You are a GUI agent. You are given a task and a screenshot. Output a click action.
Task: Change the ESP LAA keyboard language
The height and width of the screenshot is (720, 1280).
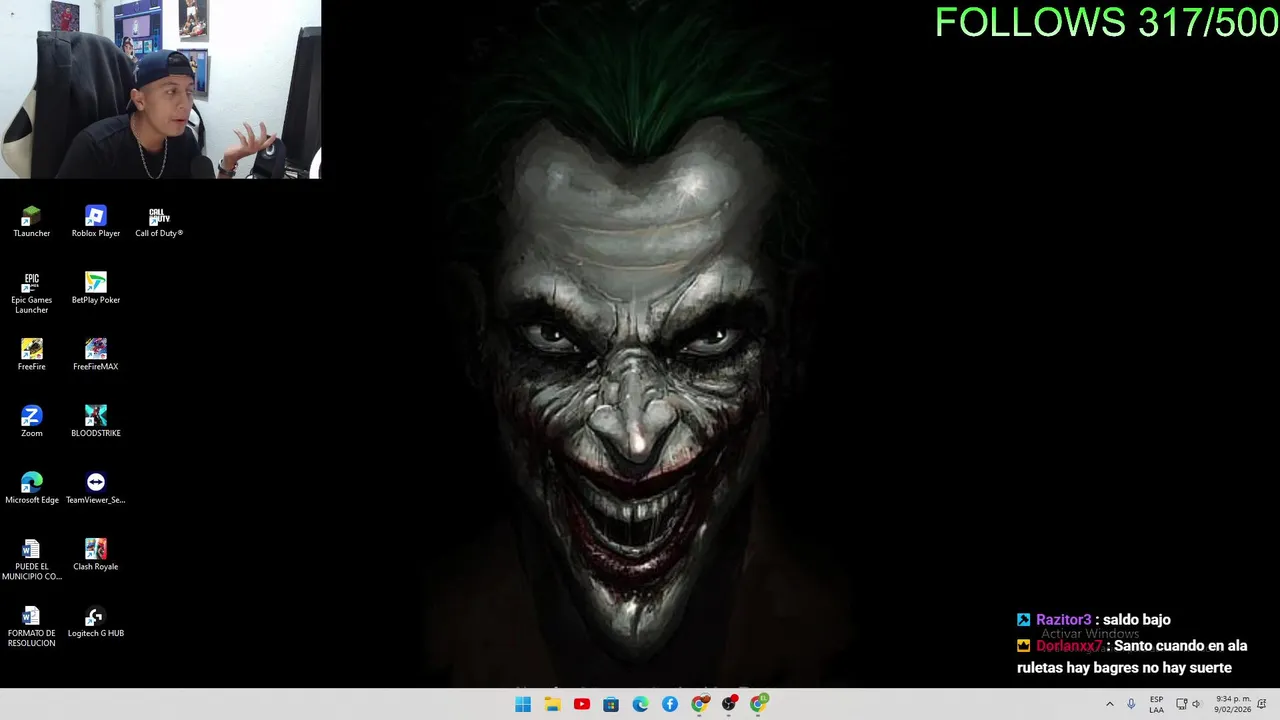[1156, 704]
